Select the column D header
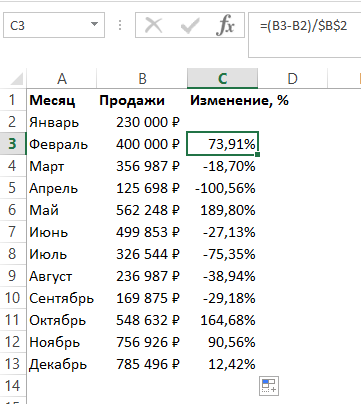The image size is (361, 404). tap(292, 79)
